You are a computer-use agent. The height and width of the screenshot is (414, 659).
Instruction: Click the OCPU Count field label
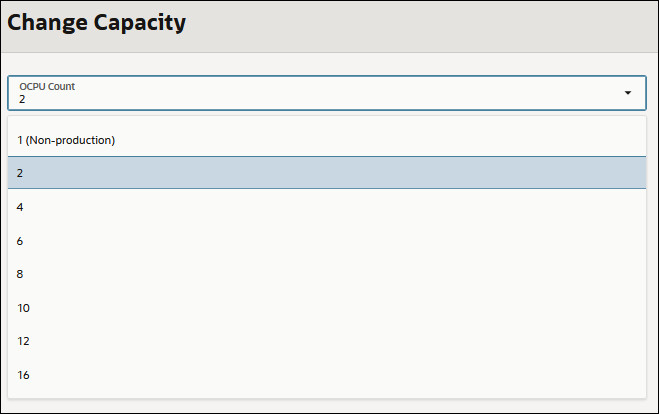click(47, 86)
